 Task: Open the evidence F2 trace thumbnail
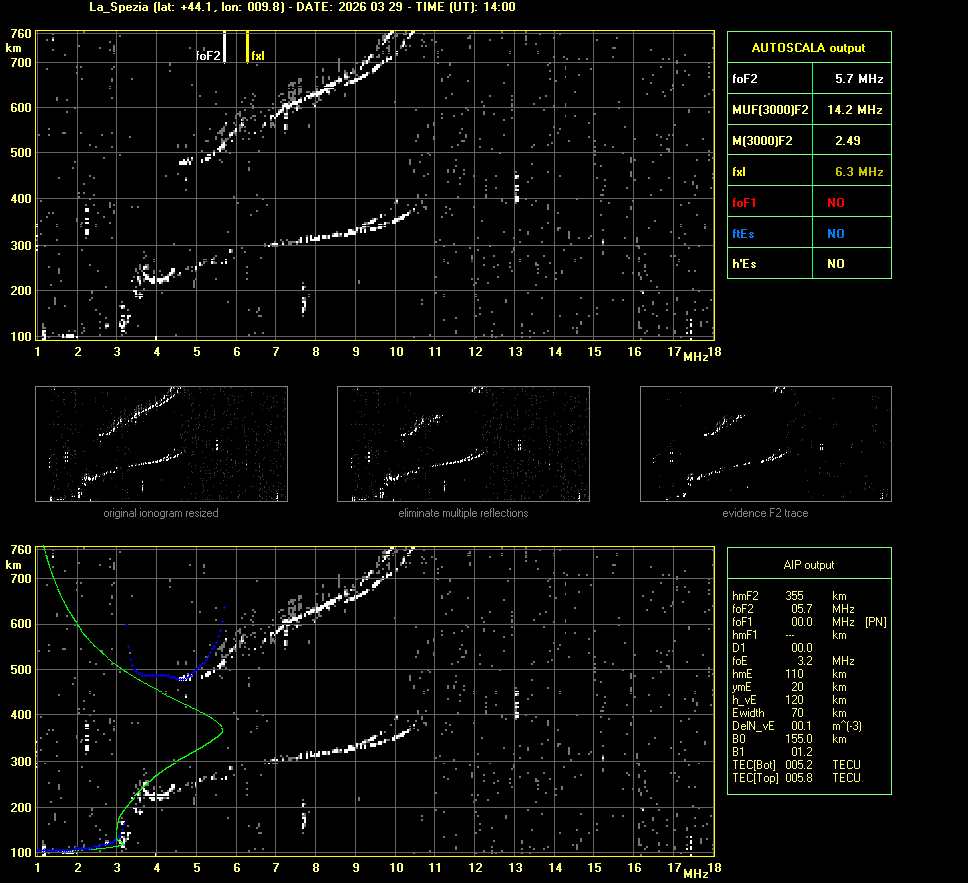coord(766,444)
